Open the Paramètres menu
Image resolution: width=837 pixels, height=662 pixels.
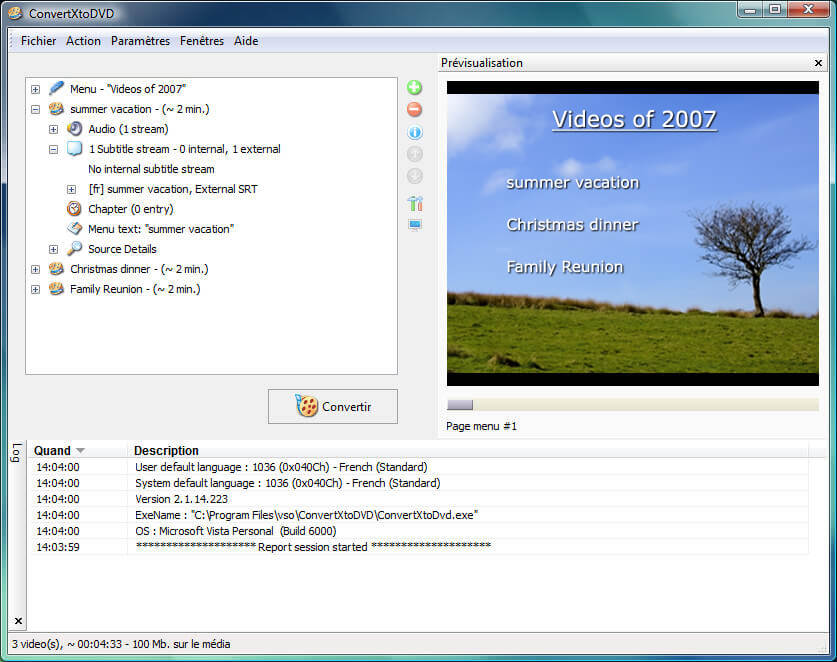coord(140,41)
